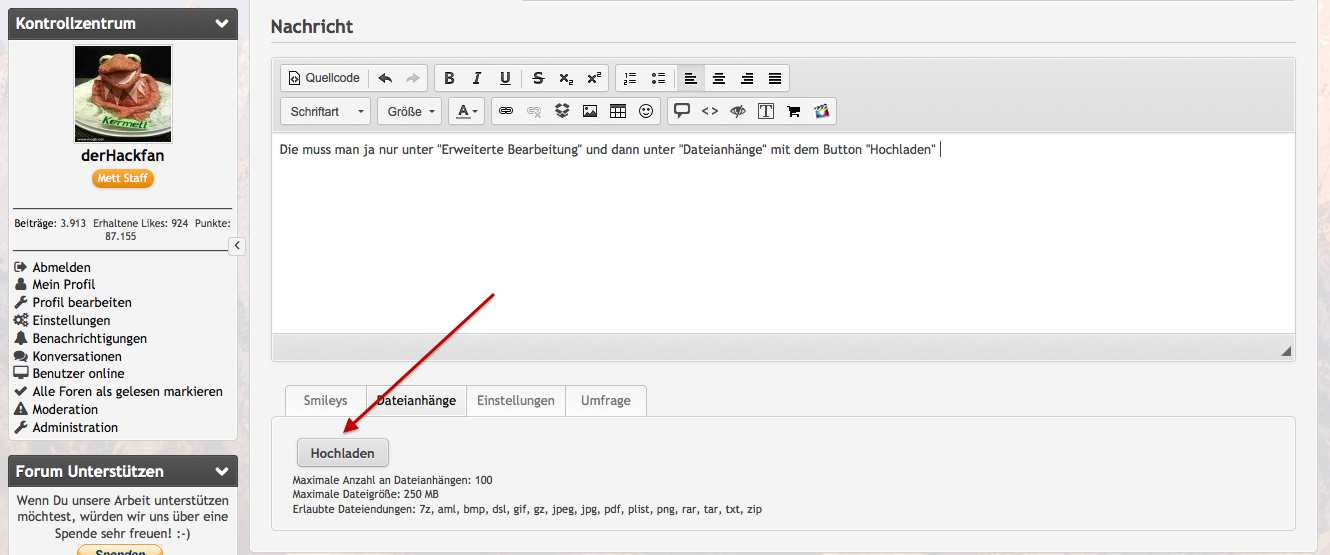The width and height of the screenshot is (1330, 555).
Task: Show Benutzer online
Action: click(78, 373)
